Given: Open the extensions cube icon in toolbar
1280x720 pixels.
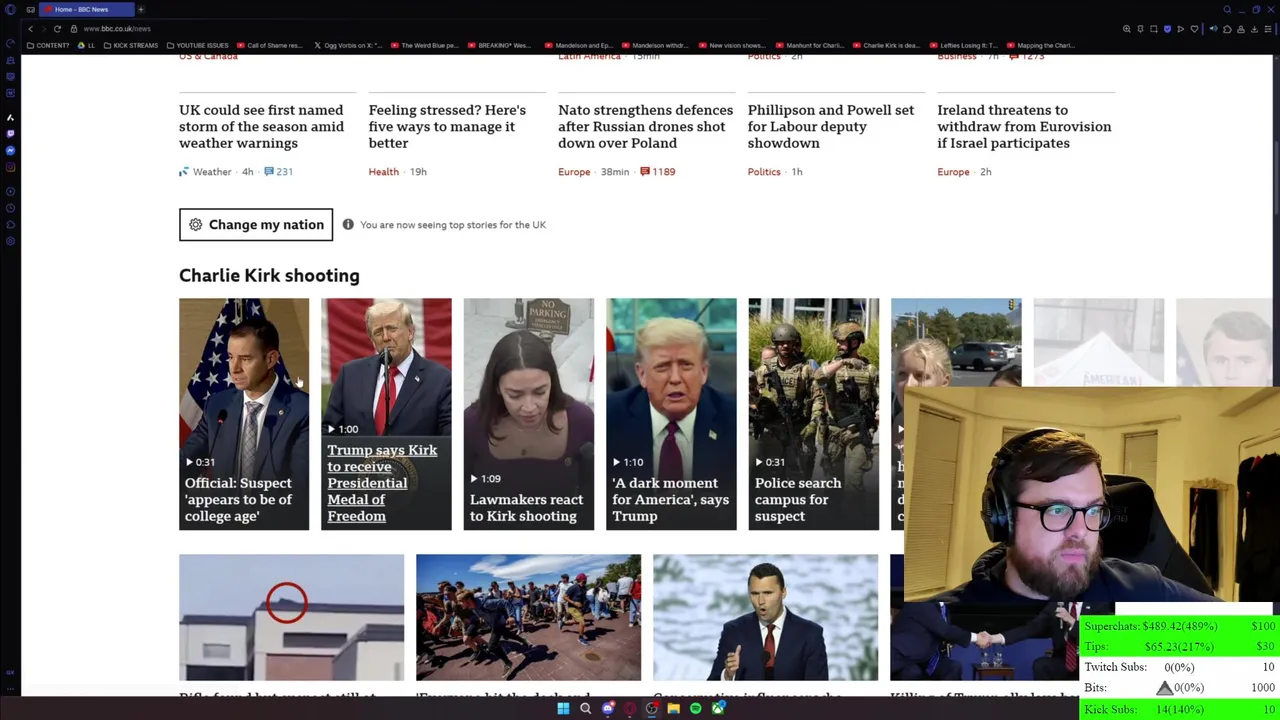Looking at the screenshot, I should pyautogui.click(x=1227, y=29).
